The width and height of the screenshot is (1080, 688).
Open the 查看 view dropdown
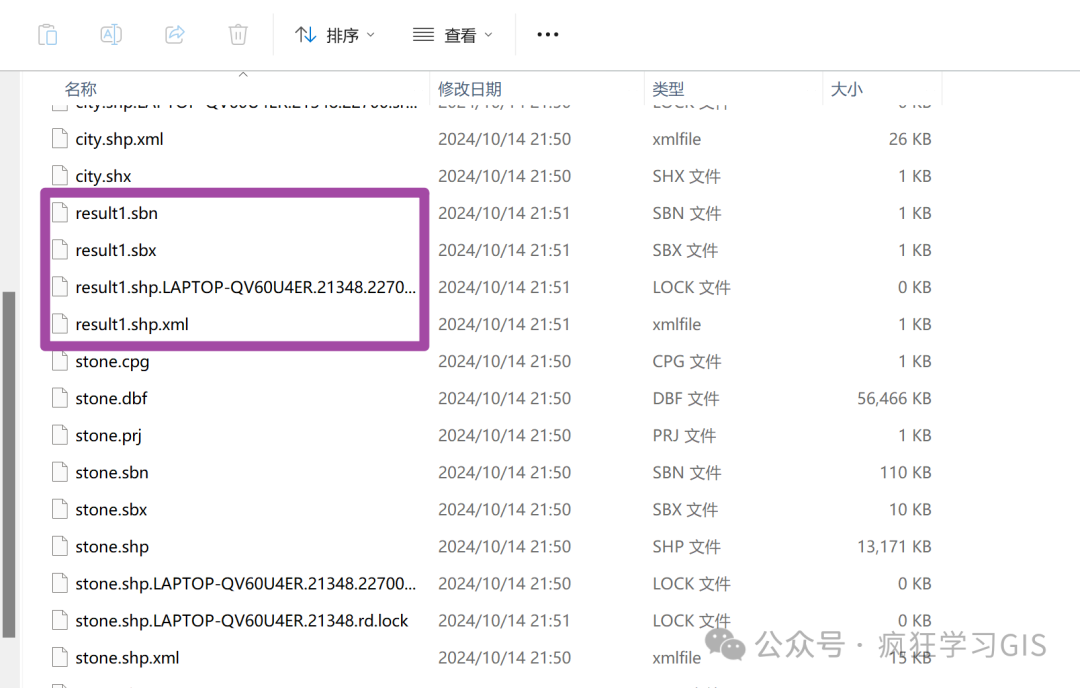coord(453,34)
